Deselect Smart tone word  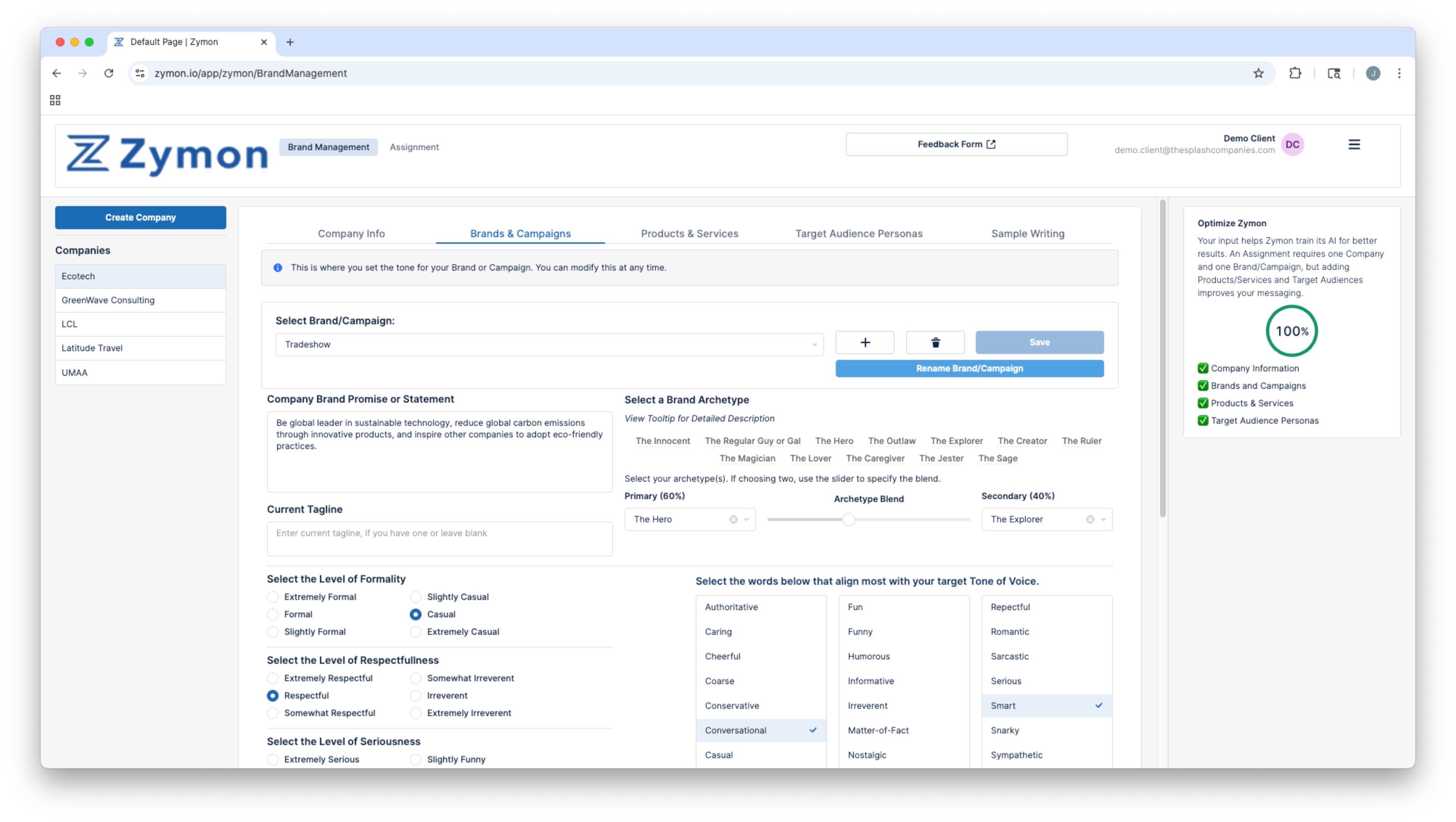(1047, 706)
